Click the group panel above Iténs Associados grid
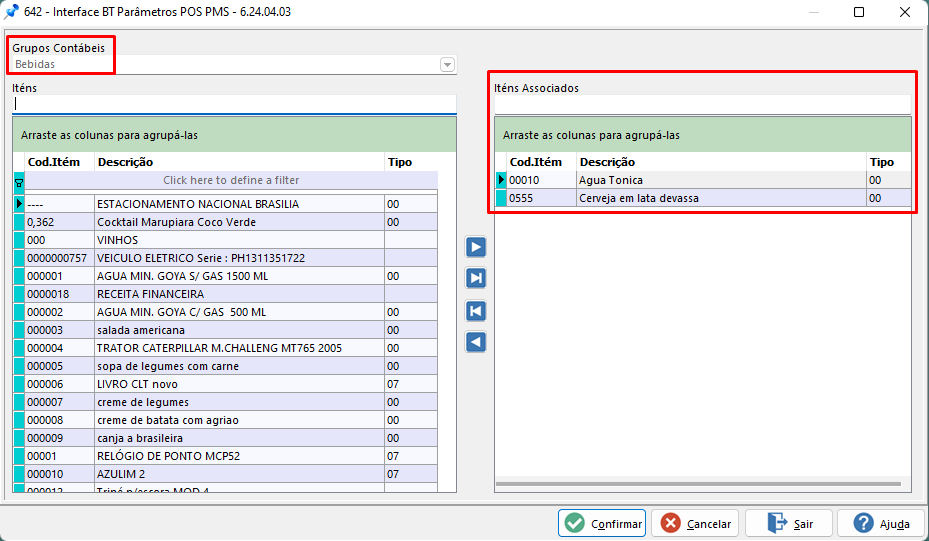The height and width of the screenshot is (541, 929). pyautogui.click(x=703, y=135)
